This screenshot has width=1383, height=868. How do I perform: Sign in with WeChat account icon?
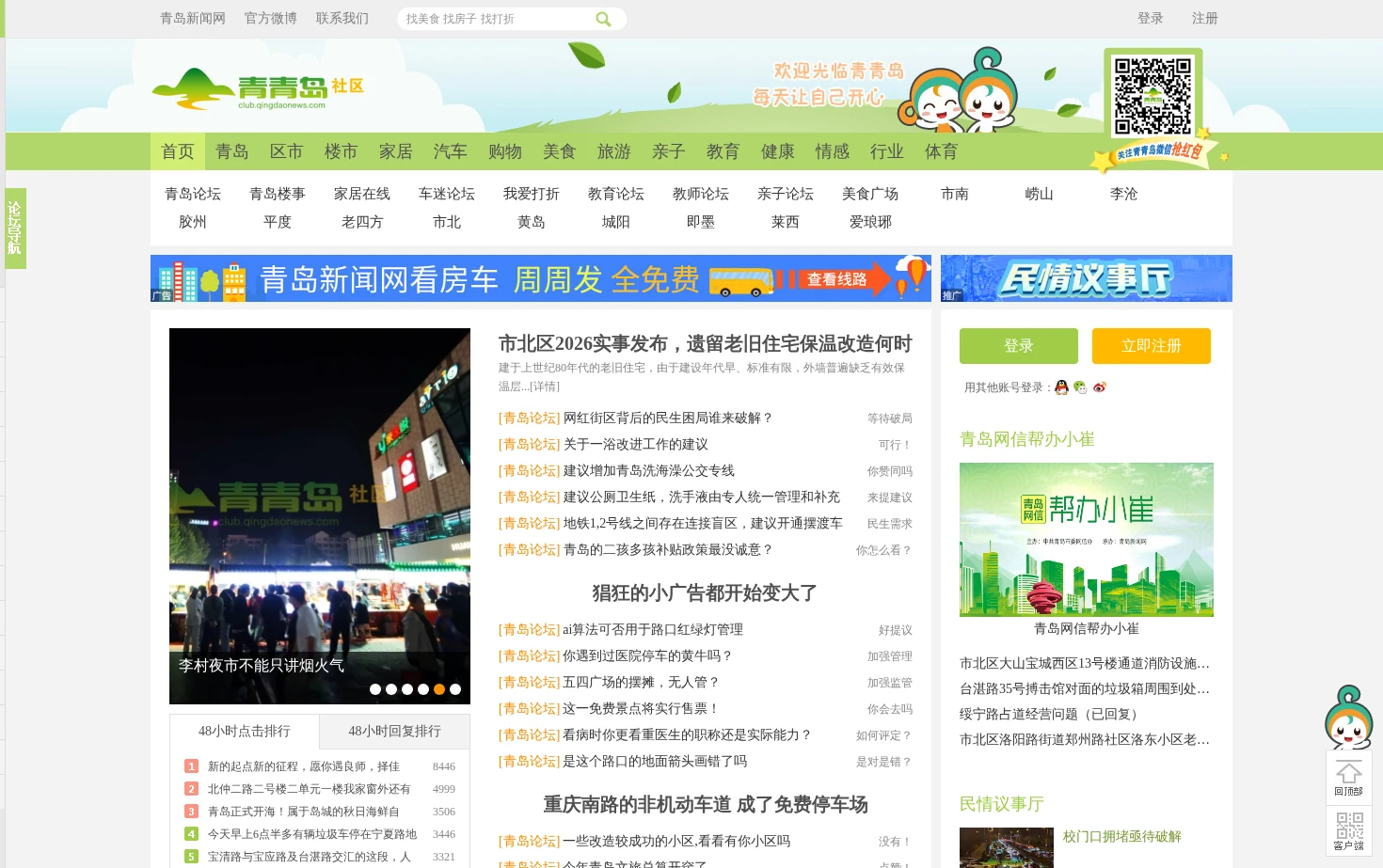click(x=1080, y=387)
